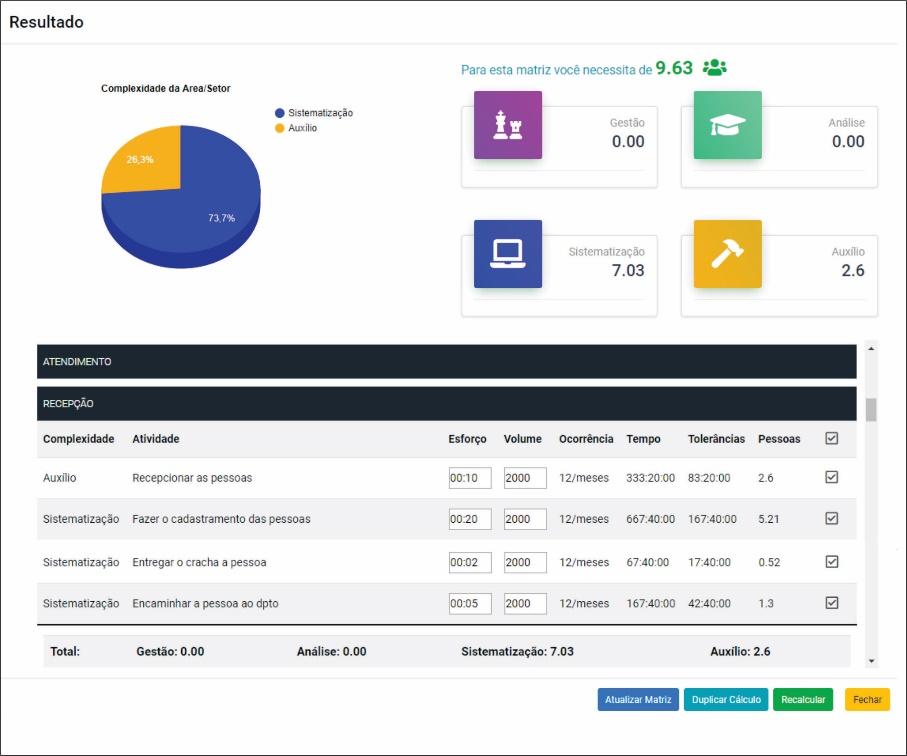907x756 pixels.
Task: Click the Sistematização 7.03 card value
Action: point(628,270)
